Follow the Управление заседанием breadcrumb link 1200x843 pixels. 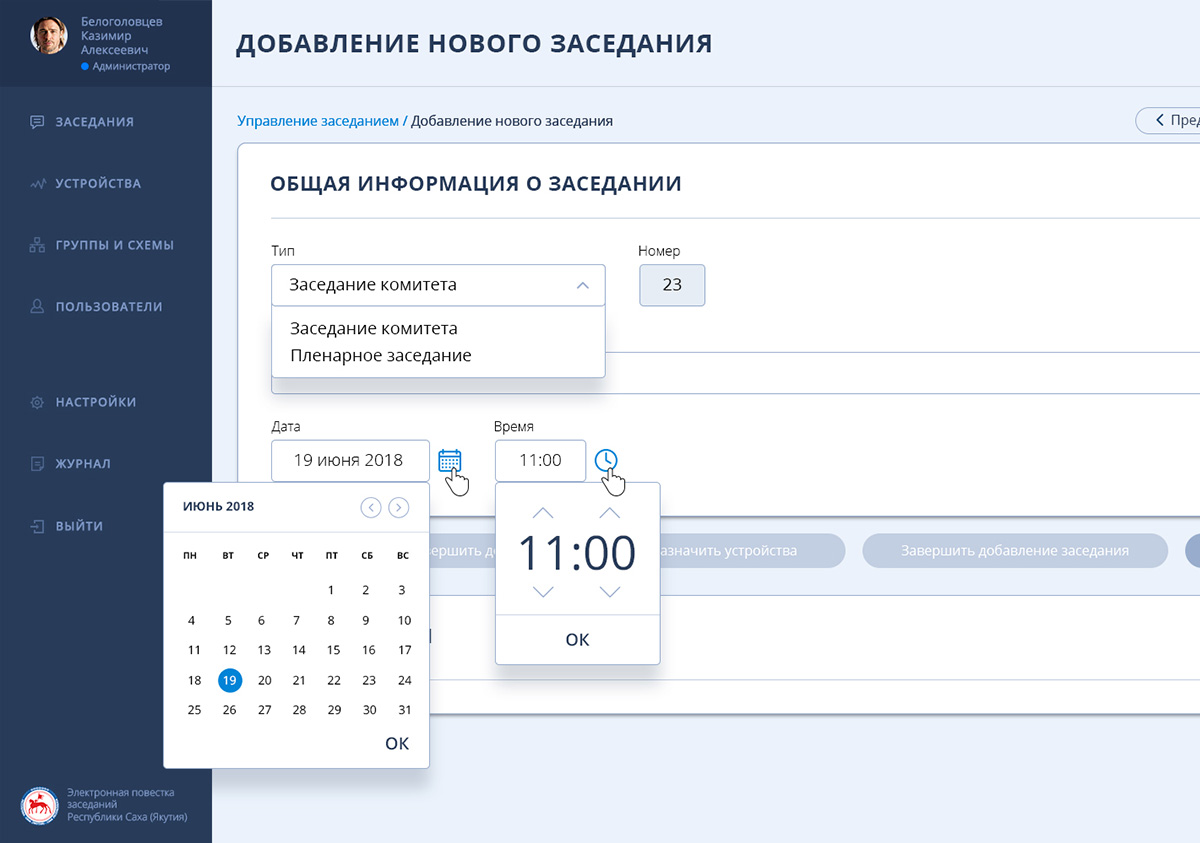click(318, 121)
